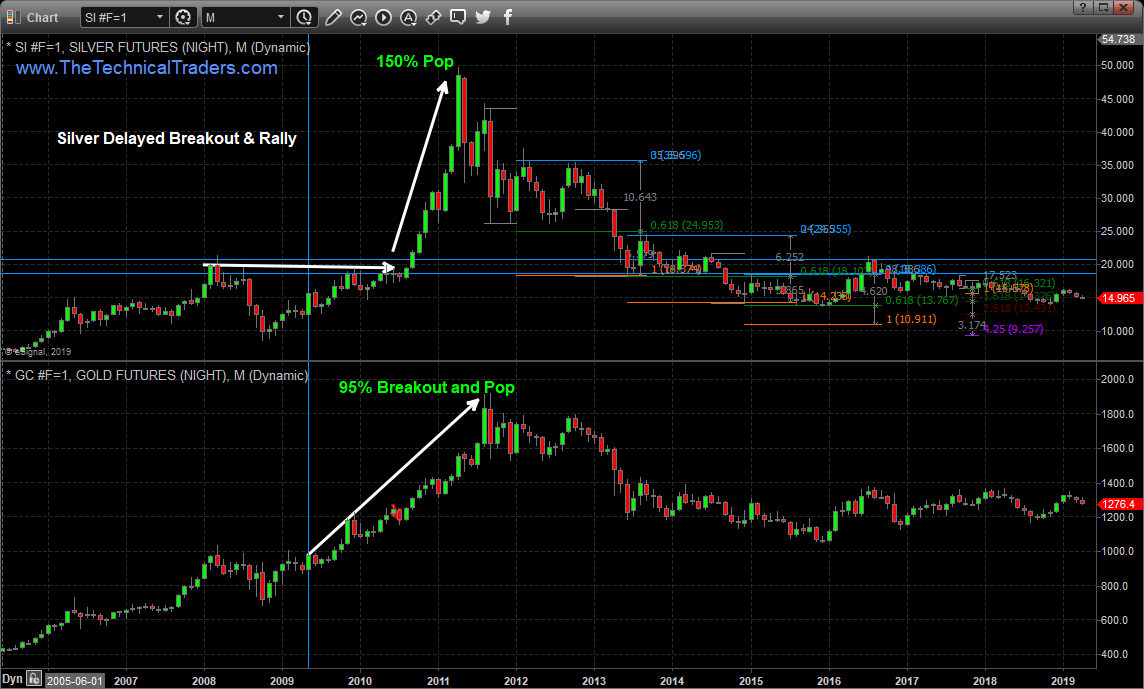
Task: Click the play/replay circle icon
Action: (x=383, y=17)
